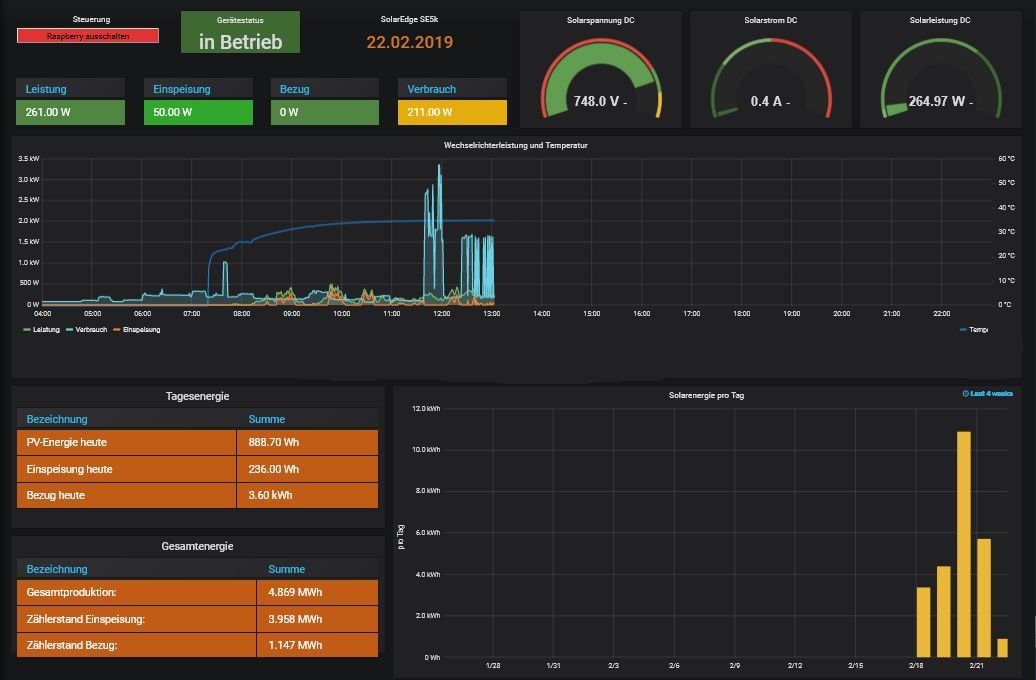
Task: Click the green Einspeisung 50.00 W value
Action: (x=197, y=112)
